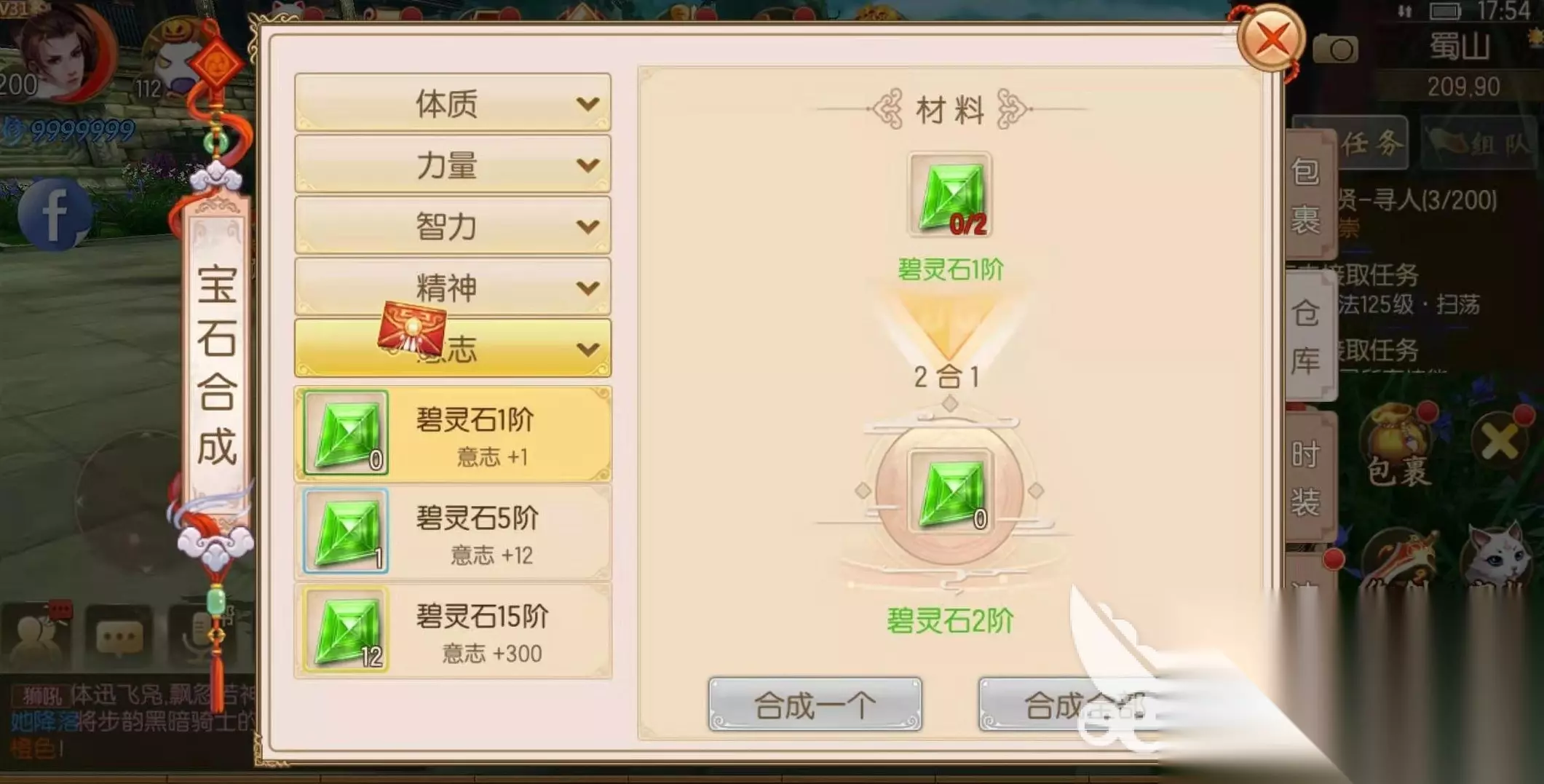Switch to the 仓库 side tab

click(x=1307, y=336)
